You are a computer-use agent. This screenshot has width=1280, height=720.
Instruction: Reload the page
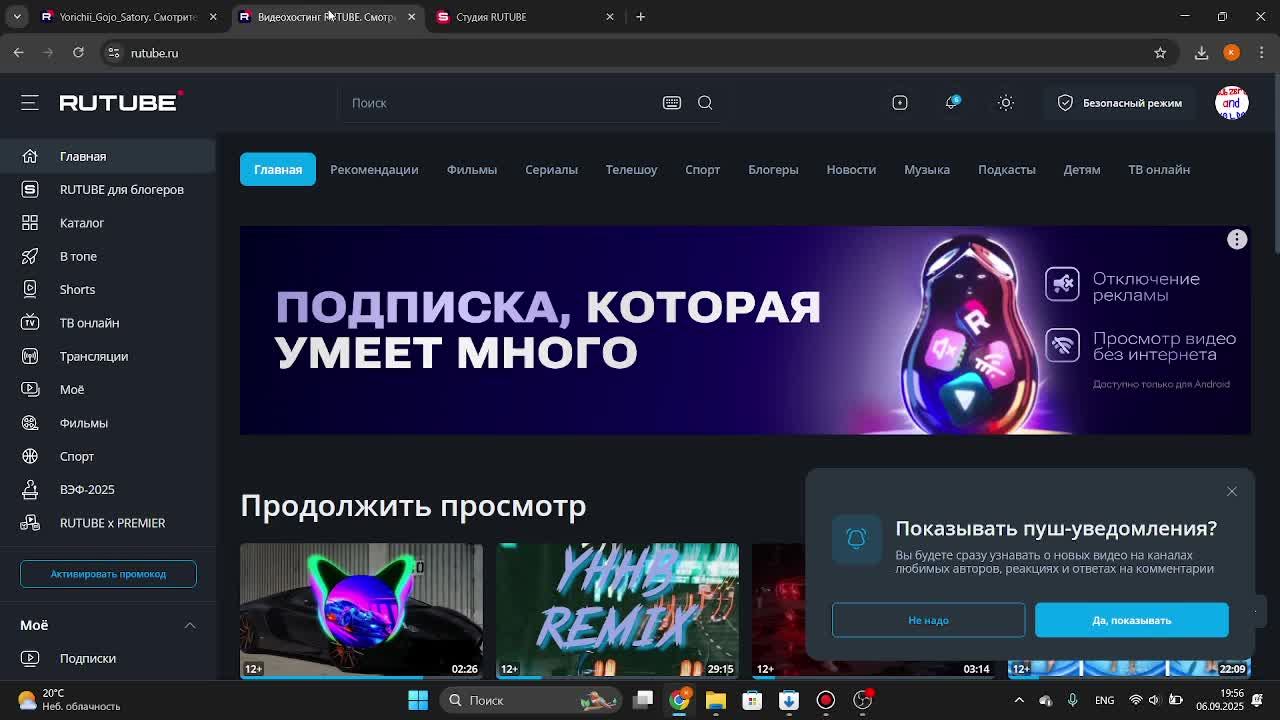pos(78,53)
